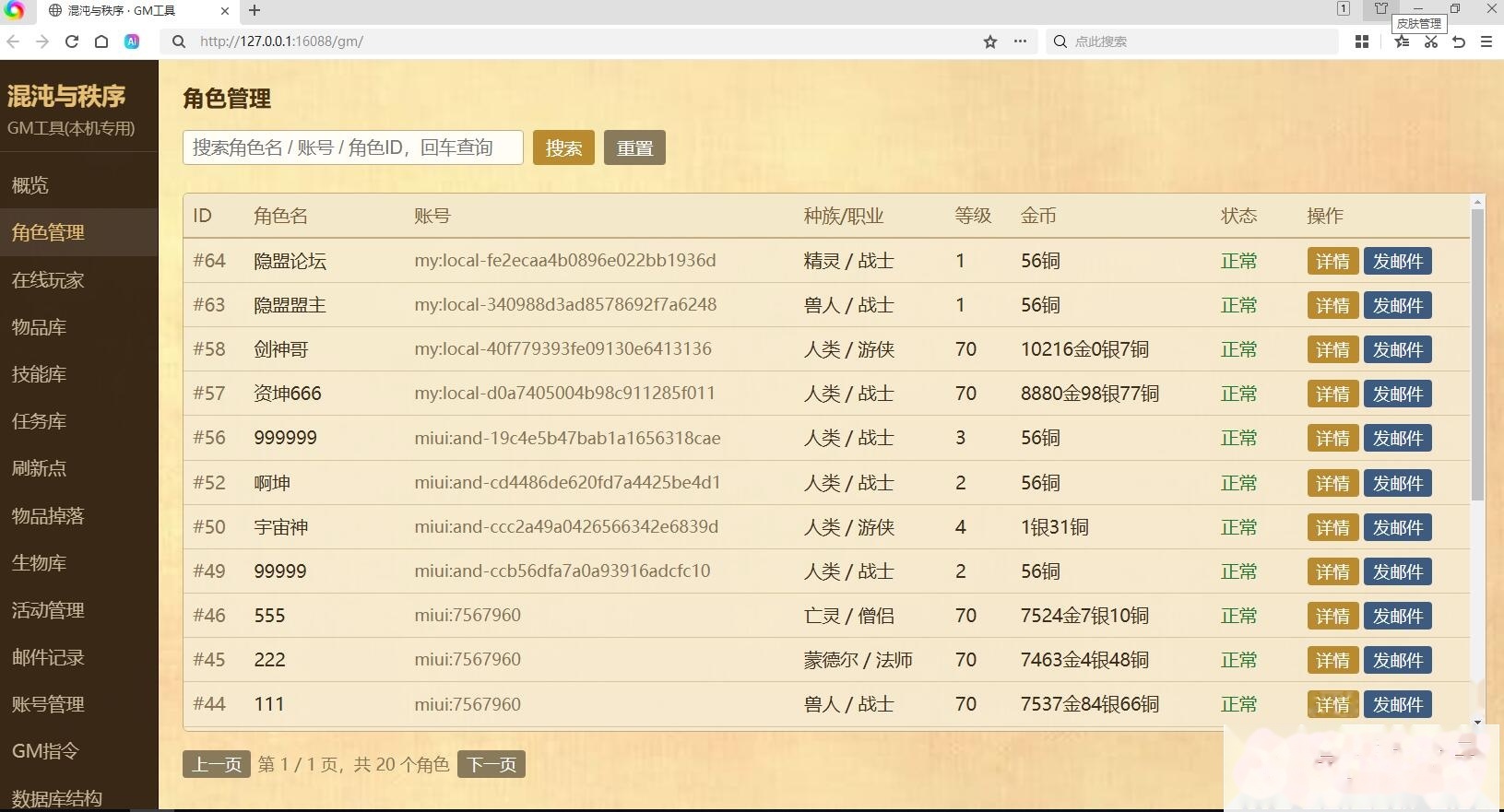
Task: Click the table's vertical scrollbar thumb
Action: (x=1477, y=355)
